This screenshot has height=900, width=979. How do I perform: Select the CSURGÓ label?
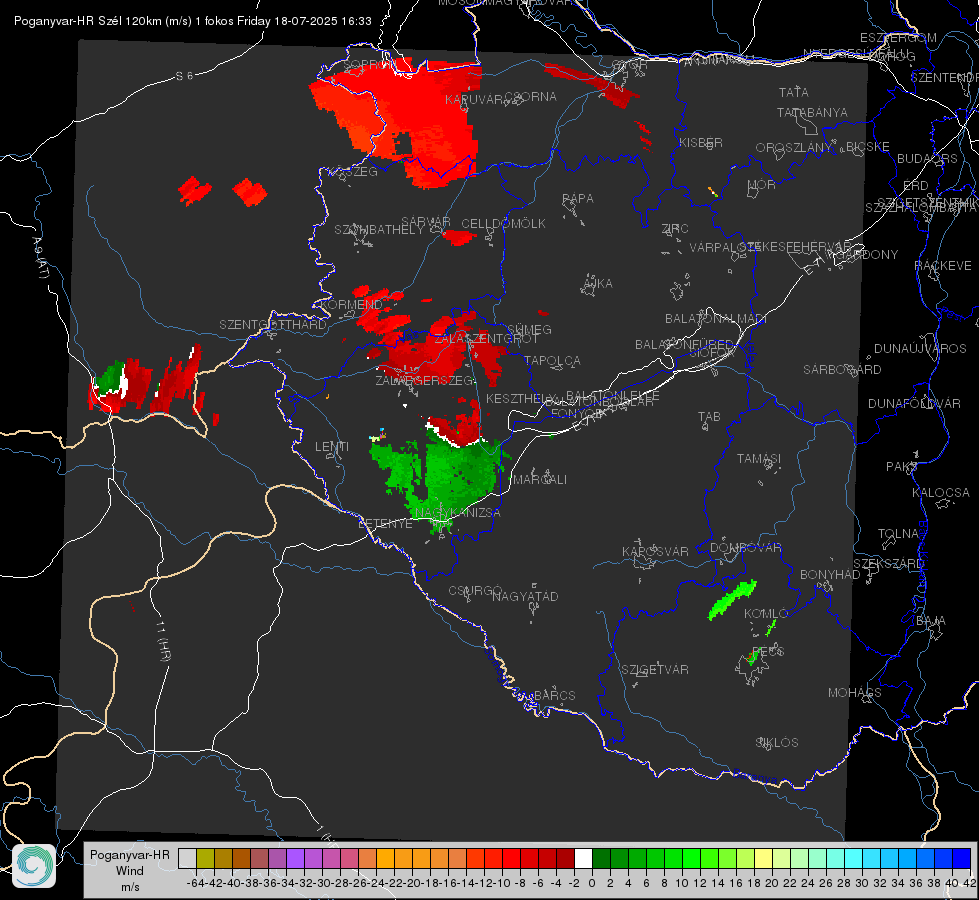pyautogui.click(x=475, y=590)
